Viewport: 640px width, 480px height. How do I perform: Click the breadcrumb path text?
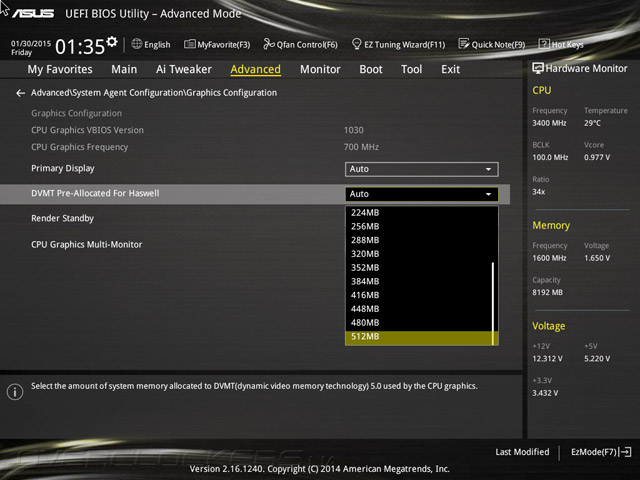click(x=154, y=93)
